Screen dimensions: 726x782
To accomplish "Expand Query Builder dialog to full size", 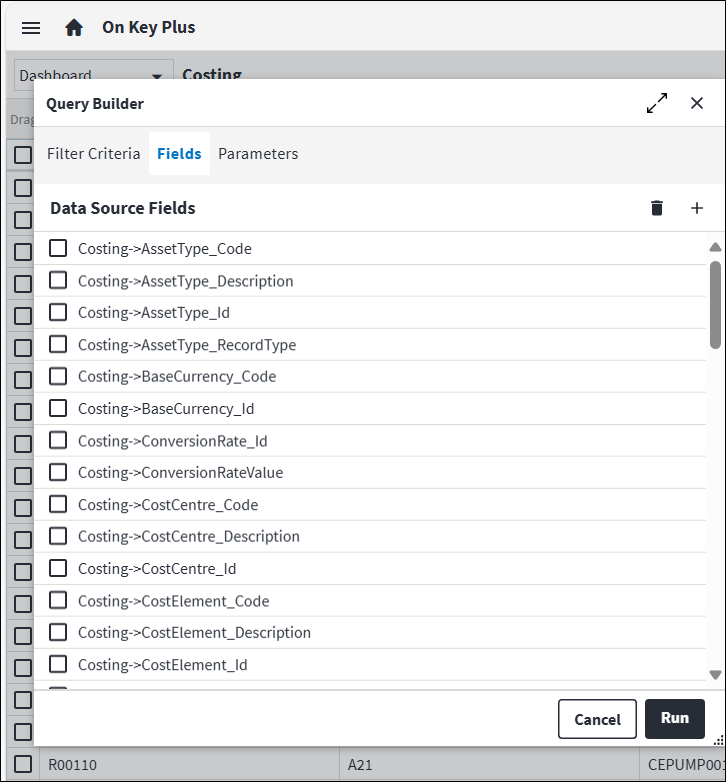I will click(657, 103).
